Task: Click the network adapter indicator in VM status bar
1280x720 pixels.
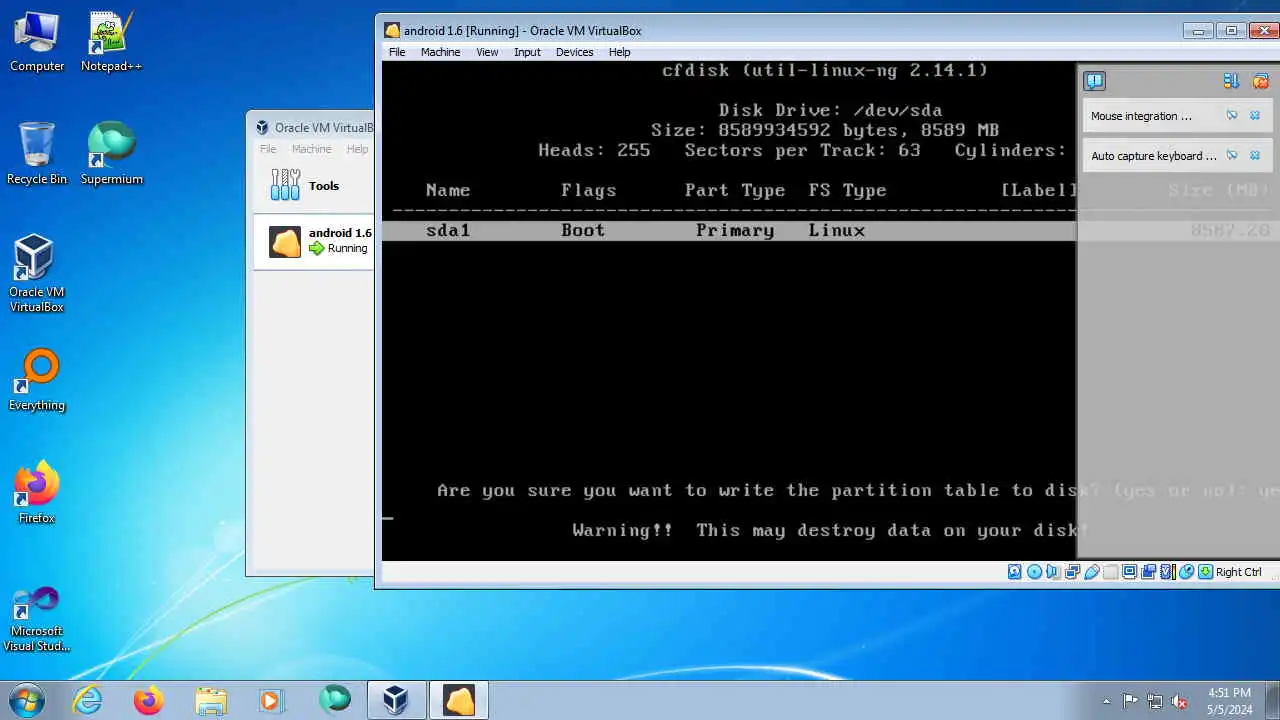Action: coord(1072,572)
